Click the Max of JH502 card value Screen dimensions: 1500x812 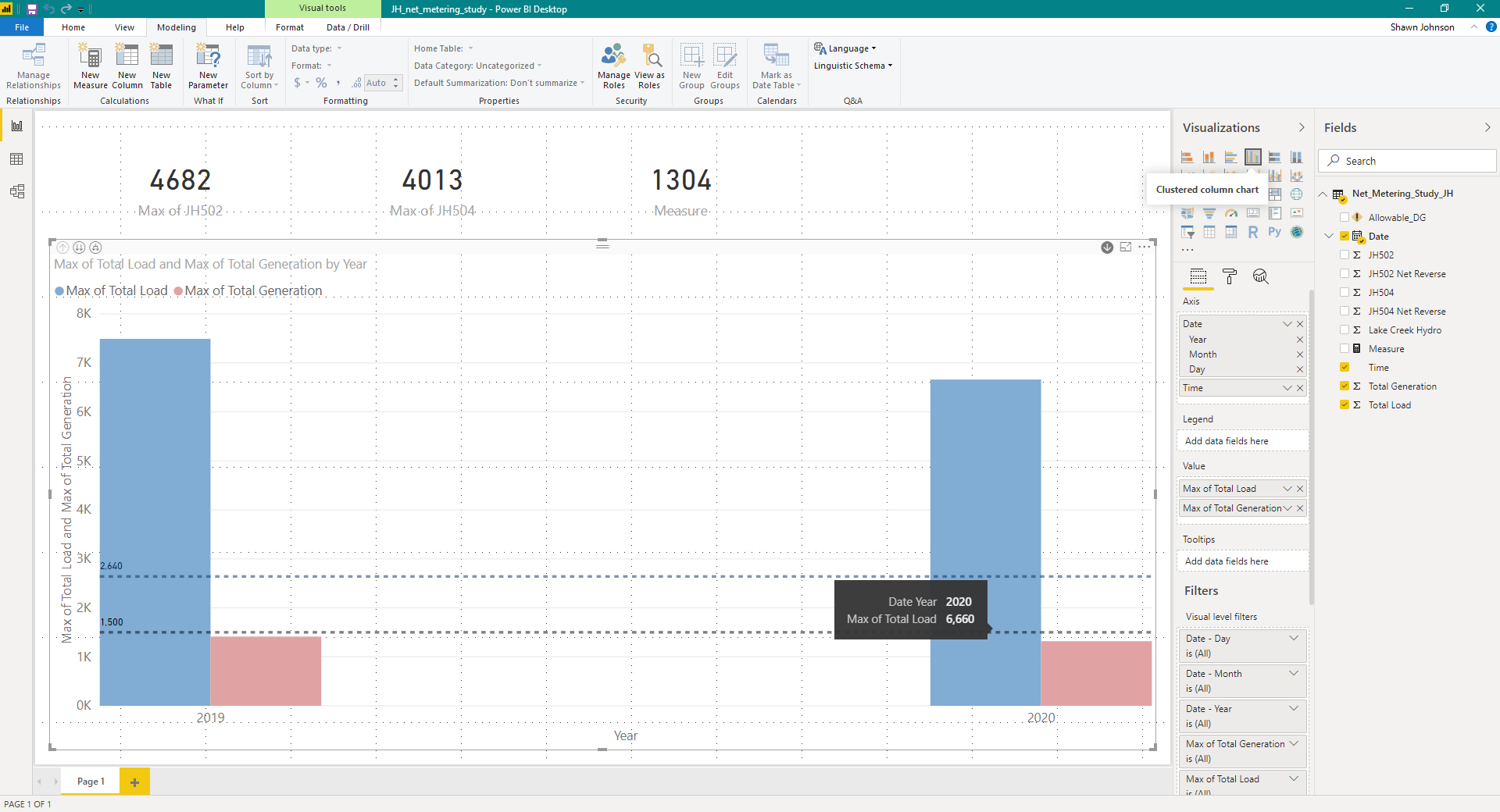click(180, 180)
